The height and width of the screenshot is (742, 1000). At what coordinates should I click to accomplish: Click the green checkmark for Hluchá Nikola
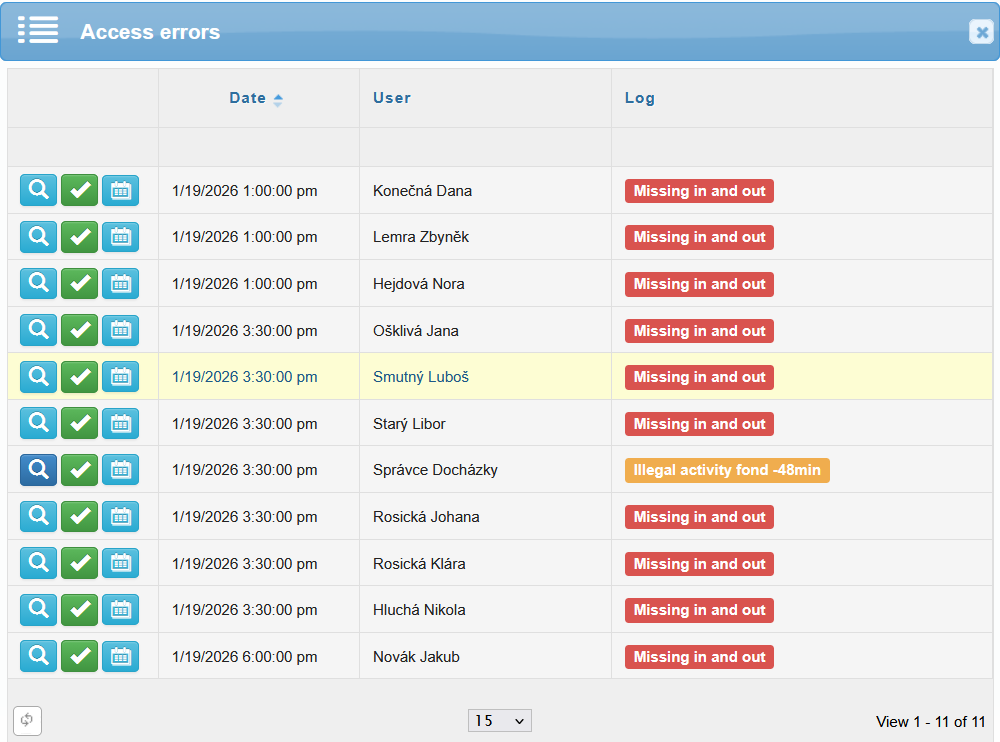pos(79,610)
